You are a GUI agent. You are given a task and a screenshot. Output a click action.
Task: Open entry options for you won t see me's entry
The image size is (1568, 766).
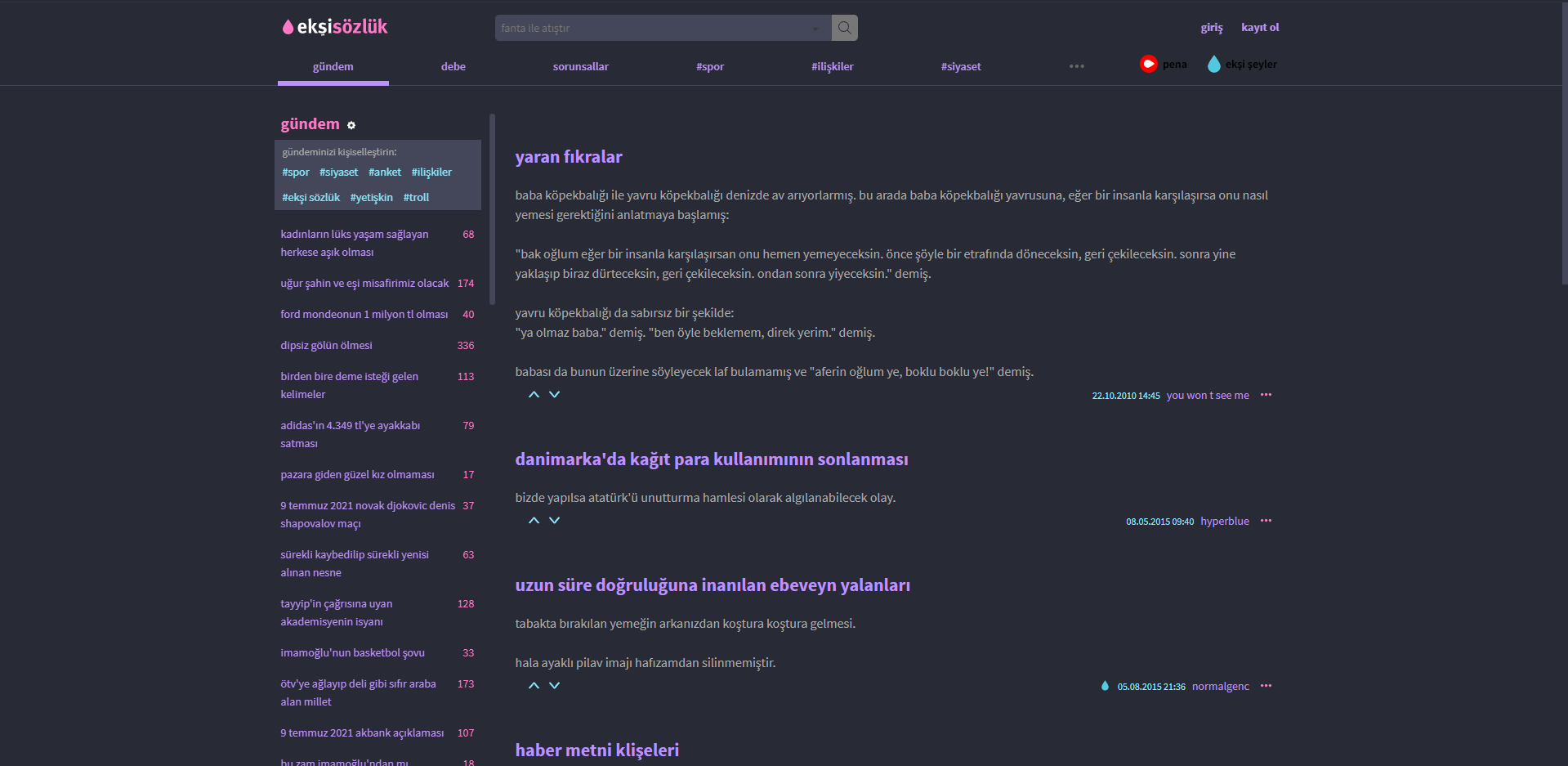coord(1266,395)
